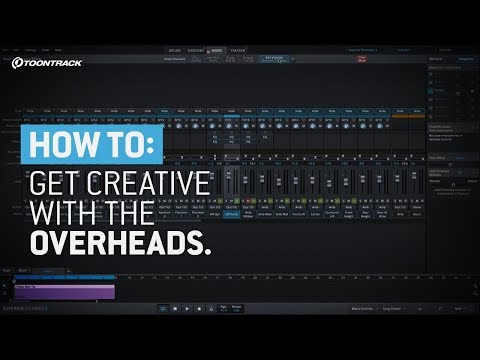Solo the OH Cond channel
This screenshot has height=360, width=480.
[x=227, y=201]
